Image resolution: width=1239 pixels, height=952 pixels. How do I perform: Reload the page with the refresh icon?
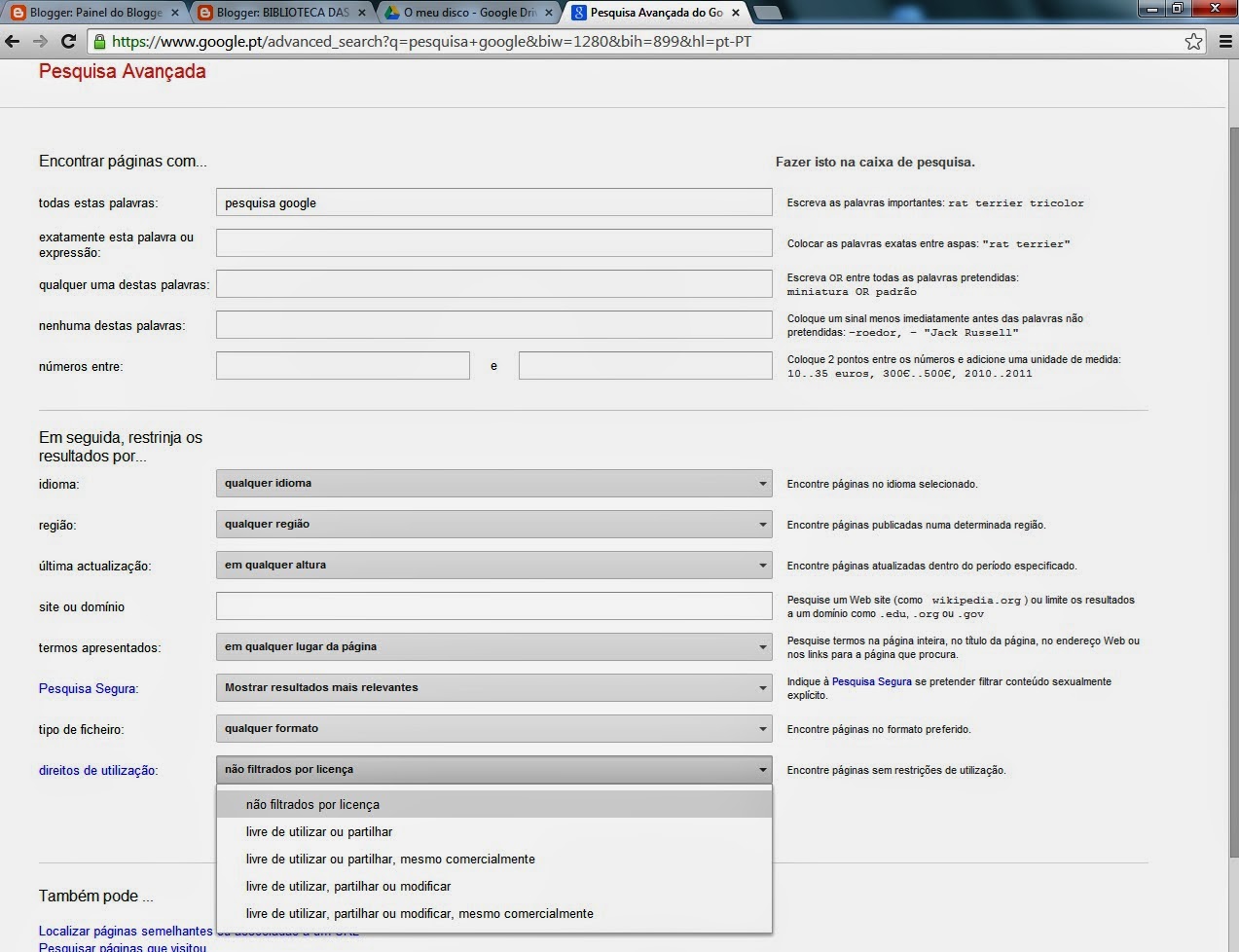point(68,42)
